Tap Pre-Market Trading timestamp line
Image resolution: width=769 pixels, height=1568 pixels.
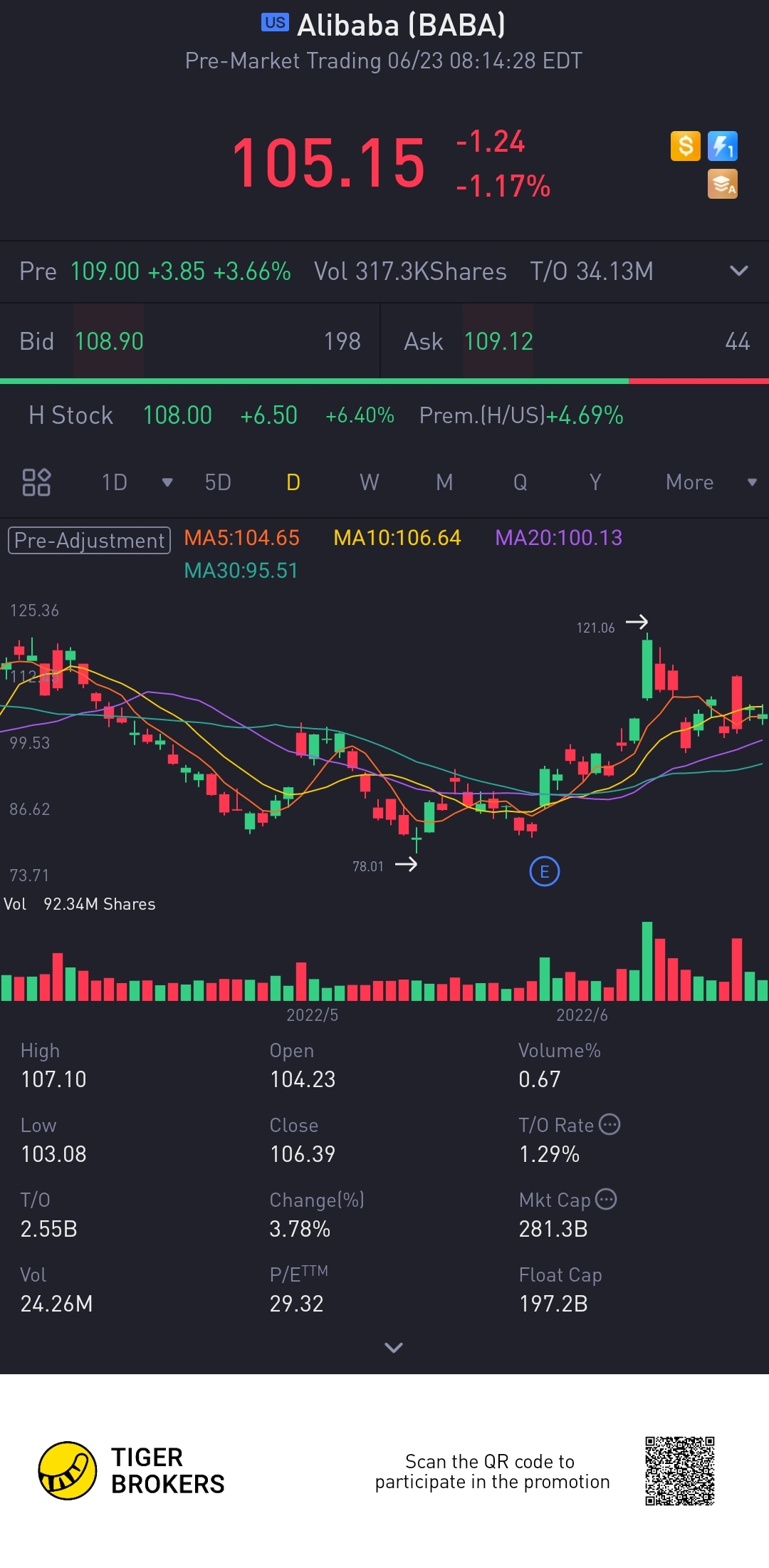tap(384, 61)
